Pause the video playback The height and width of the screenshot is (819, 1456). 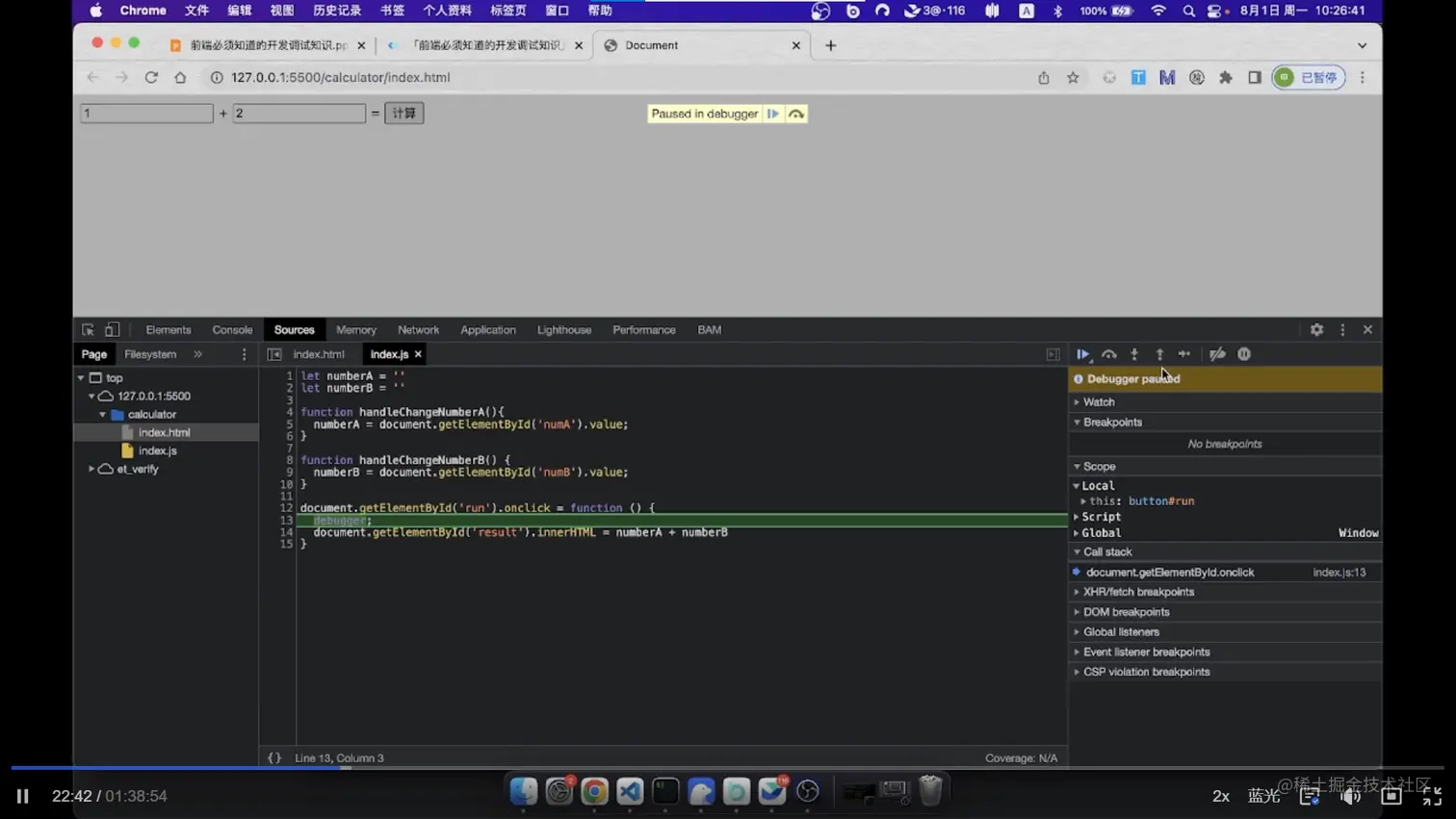23,796
